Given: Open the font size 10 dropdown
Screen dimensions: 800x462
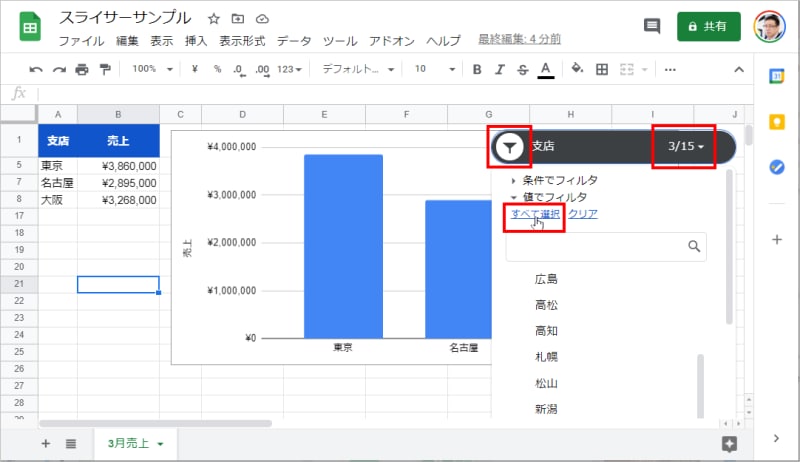Looking at the screenshot, I should point(434,69).
